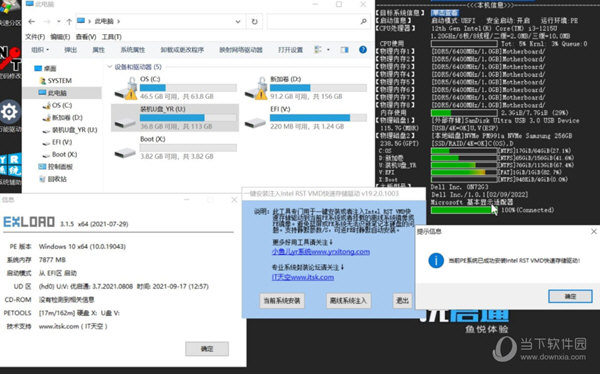Click 离线系统注入 in the Intel RST tool
The height and width of the screenshot is (374, 600).
point(348,301)
